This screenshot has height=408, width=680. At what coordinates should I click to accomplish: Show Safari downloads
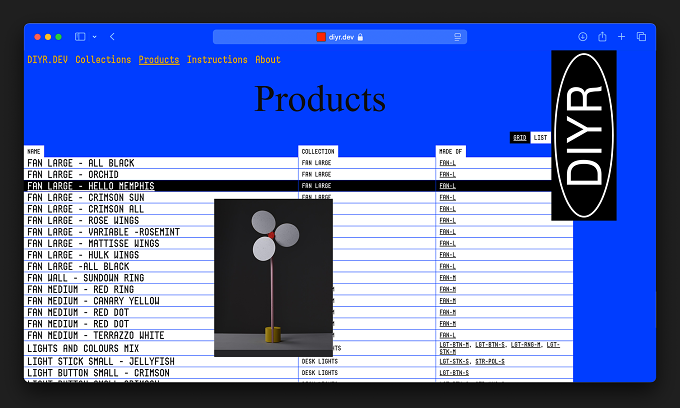click(x=582, y=37)
